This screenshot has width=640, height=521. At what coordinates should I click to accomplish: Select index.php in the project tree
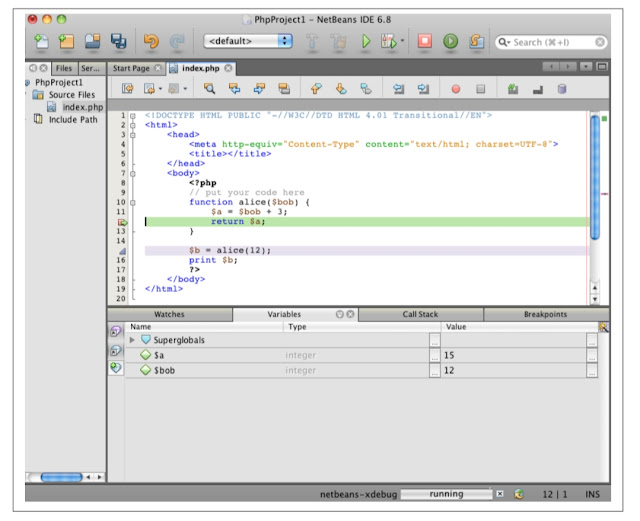pos(82,107)
